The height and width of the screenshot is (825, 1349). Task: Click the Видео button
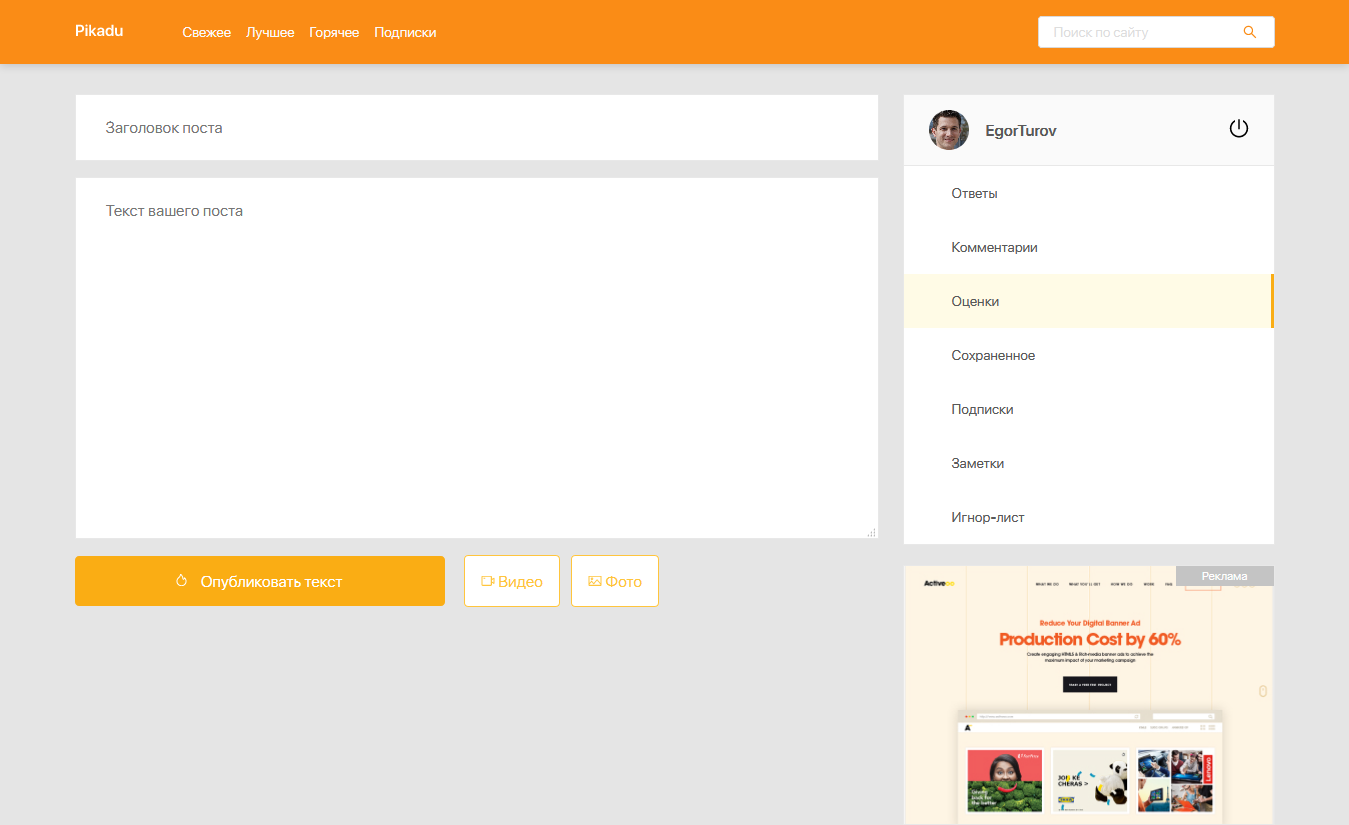coord(512,581)
